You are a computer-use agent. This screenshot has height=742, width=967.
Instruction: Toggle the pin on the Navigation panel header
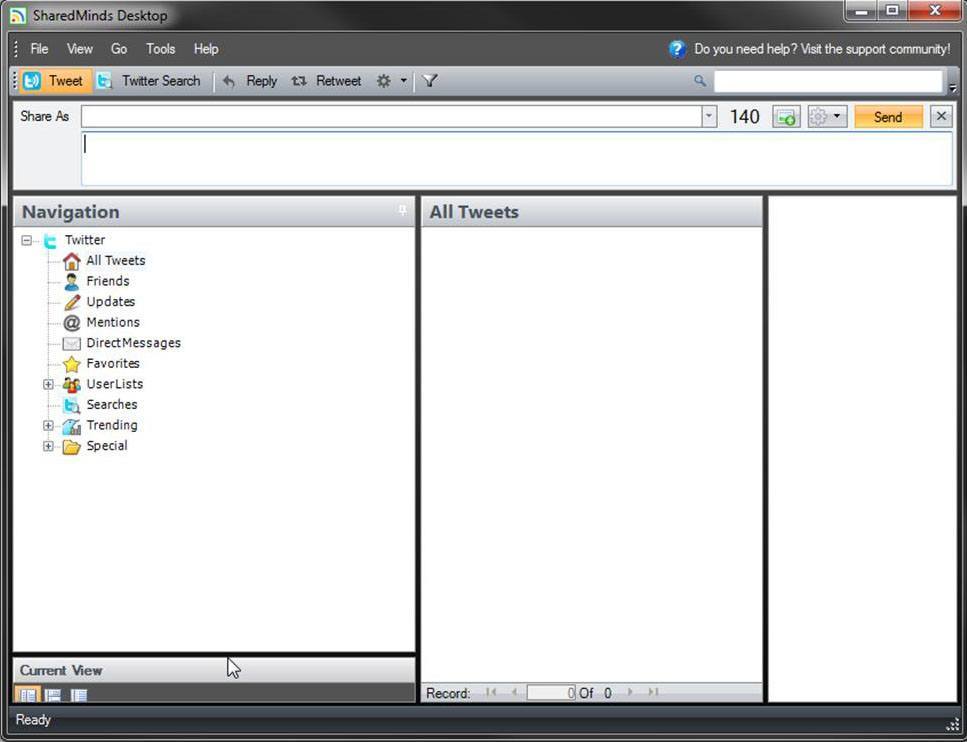pyautogui.click(x=402, y=210)
